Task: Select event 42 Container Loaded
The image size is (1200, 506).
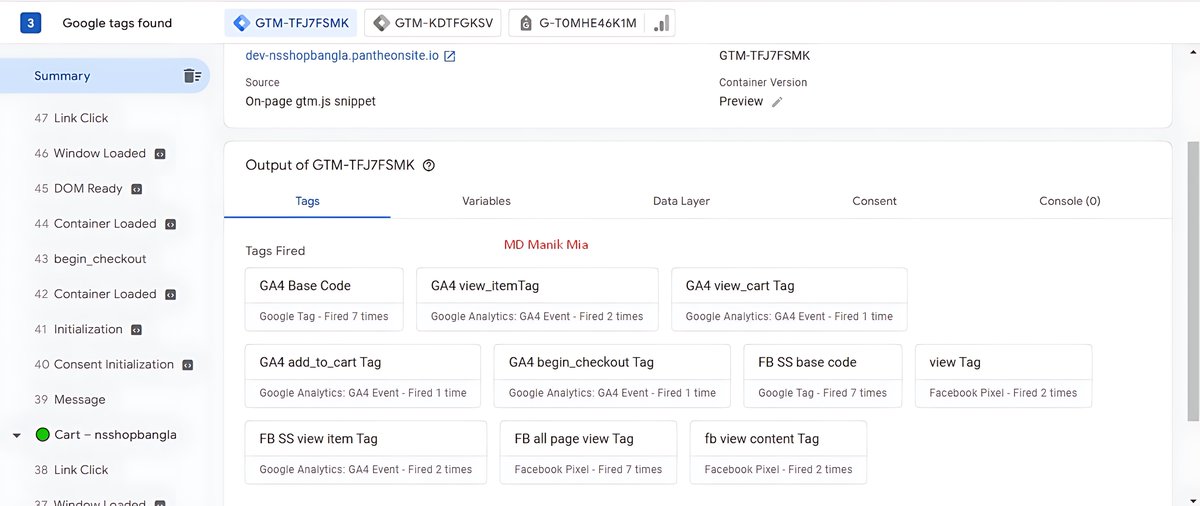Action: [104, 294]
